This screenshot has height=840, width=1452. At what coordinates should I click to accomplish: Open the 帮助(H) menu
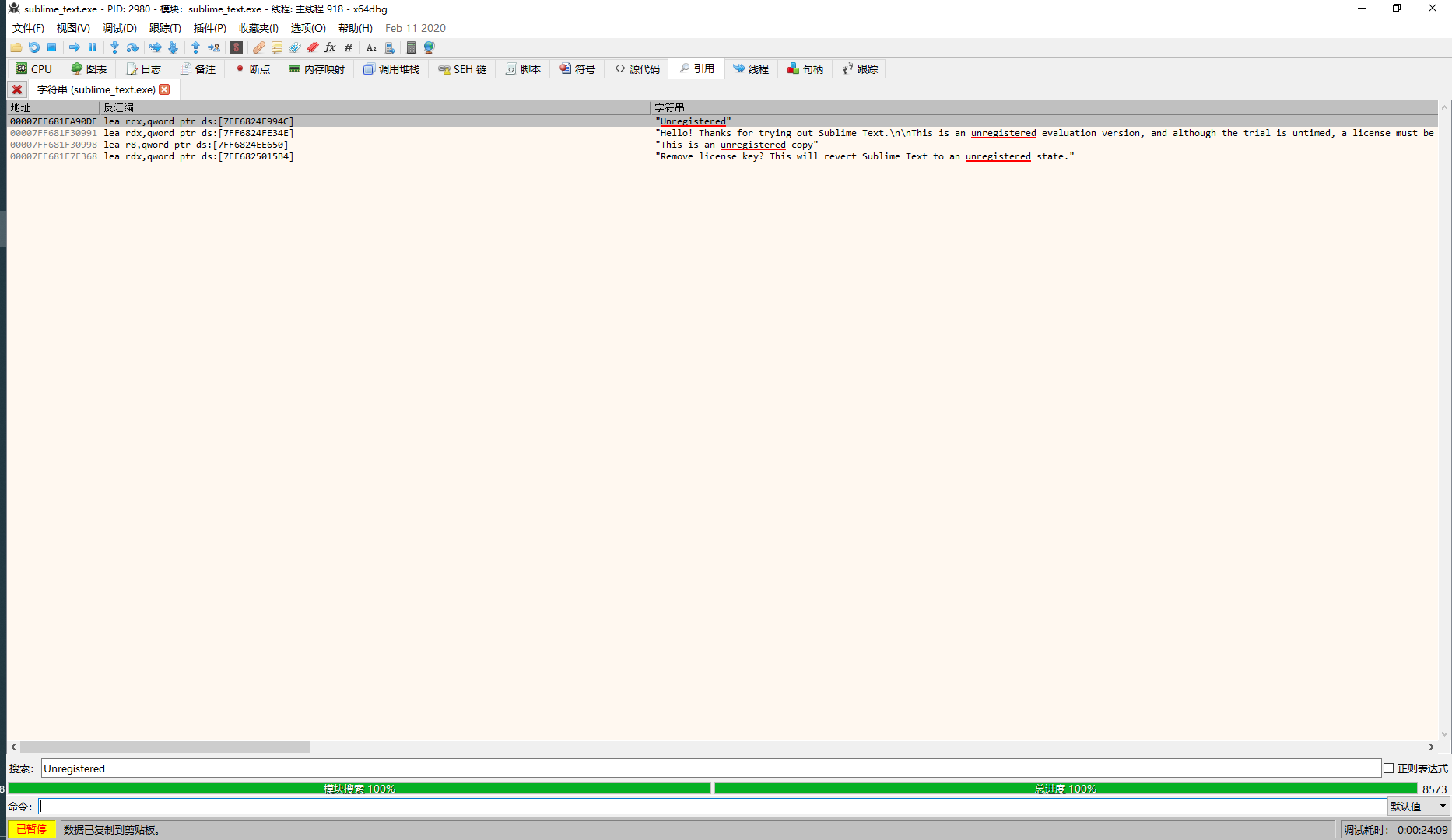click(x=355, y=28)
